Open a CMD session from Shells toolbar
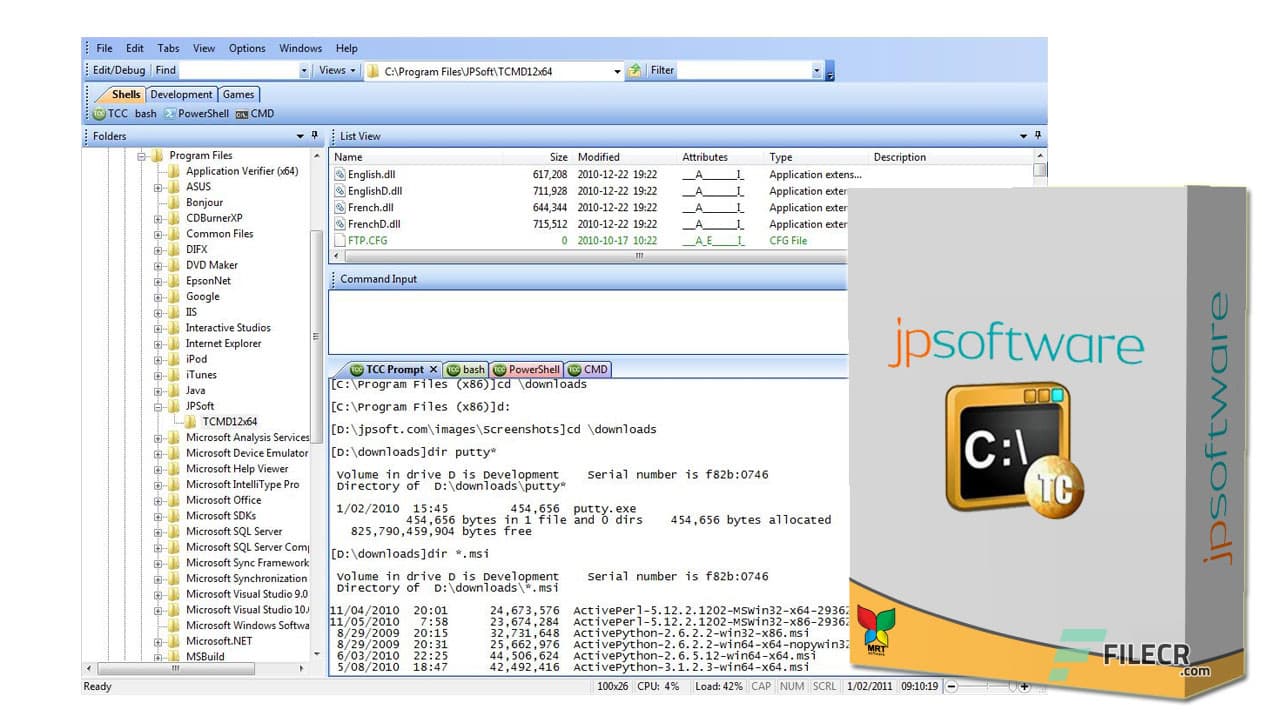This screenshot has height=720, width=1280. pos(259,113)
